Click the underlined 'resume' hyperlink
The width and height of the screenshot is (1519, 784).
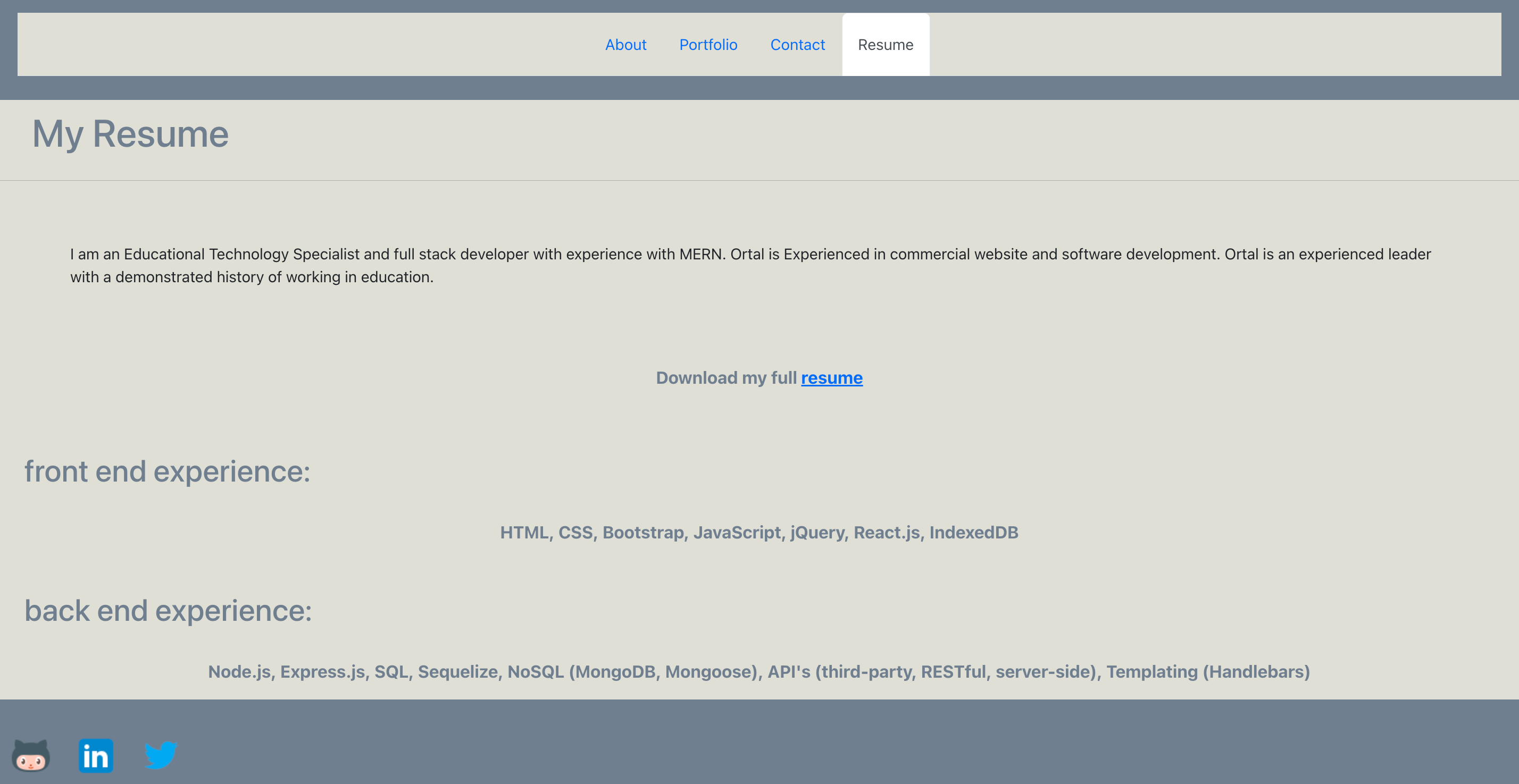coord(831,378)
